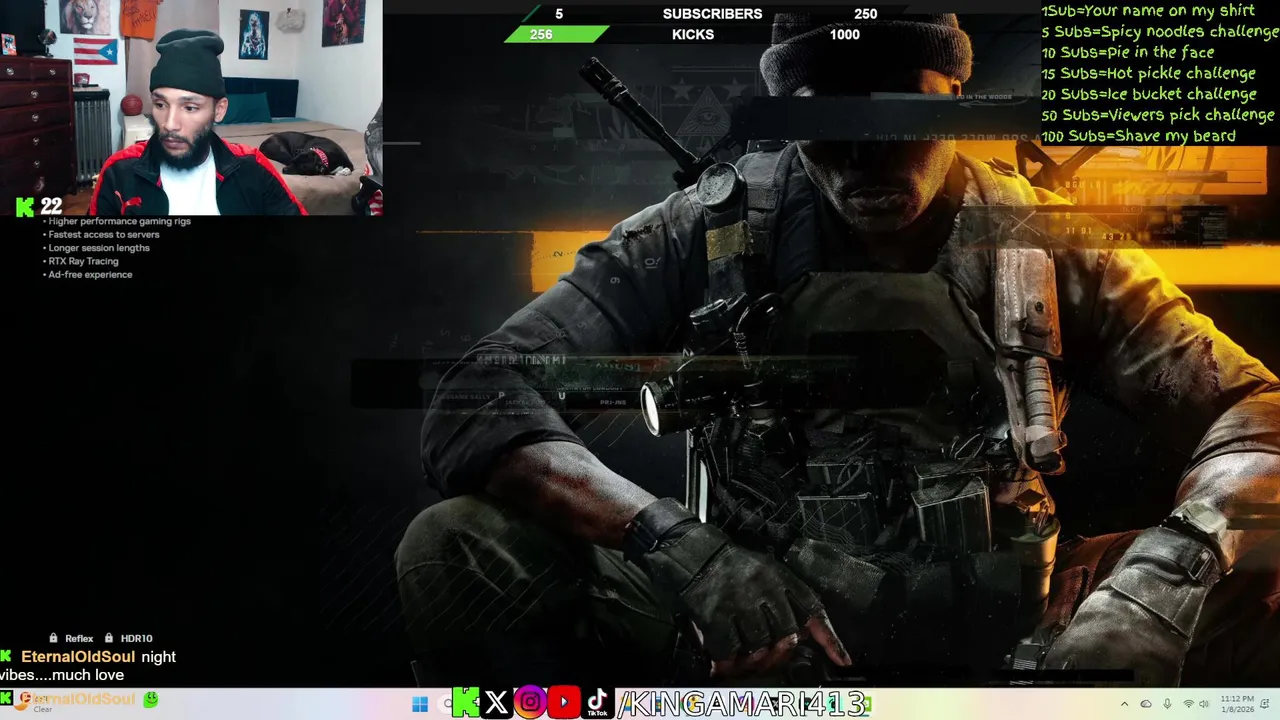This screenshot has height=720, width=1280.
Task: Click the speaker volume tray icon
Action: pyautogui.click(x=1204, y=704)
